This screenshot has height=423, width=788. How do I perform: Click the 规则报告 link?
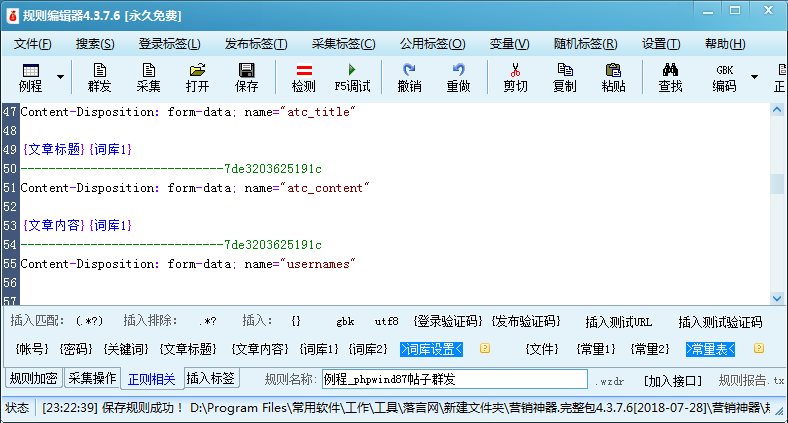751,380
